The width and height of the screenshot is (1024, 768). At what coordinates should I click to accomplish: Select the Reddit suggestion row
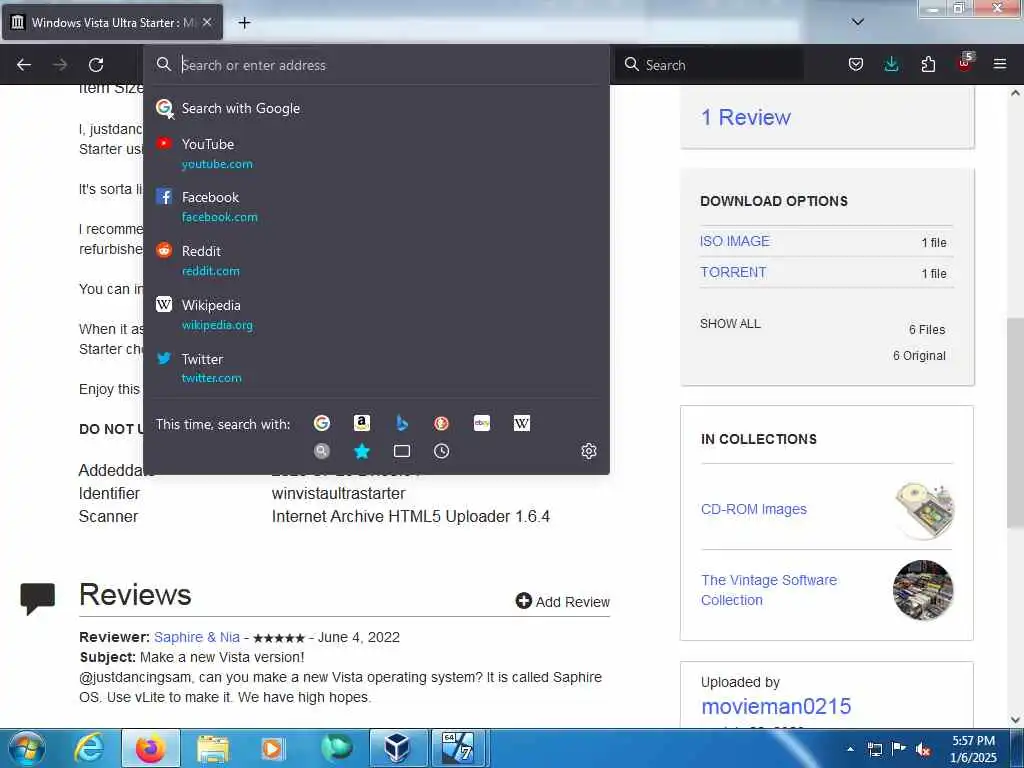[x=376, y=261]
